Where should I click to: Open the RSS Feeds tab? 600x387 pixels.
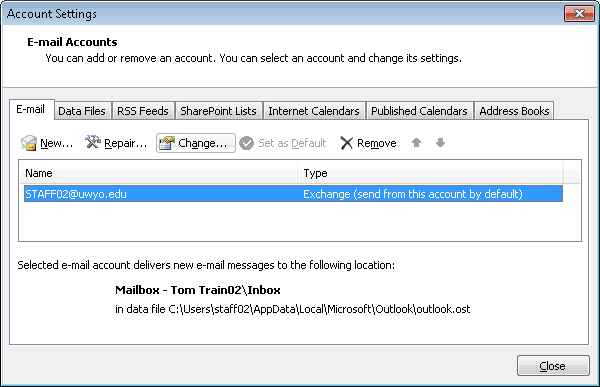click(x=143, y=111)
